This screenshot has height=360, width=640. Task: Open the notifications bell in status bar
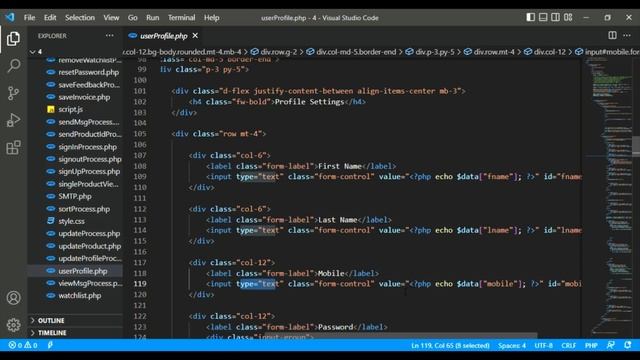(x=627, y=345)
